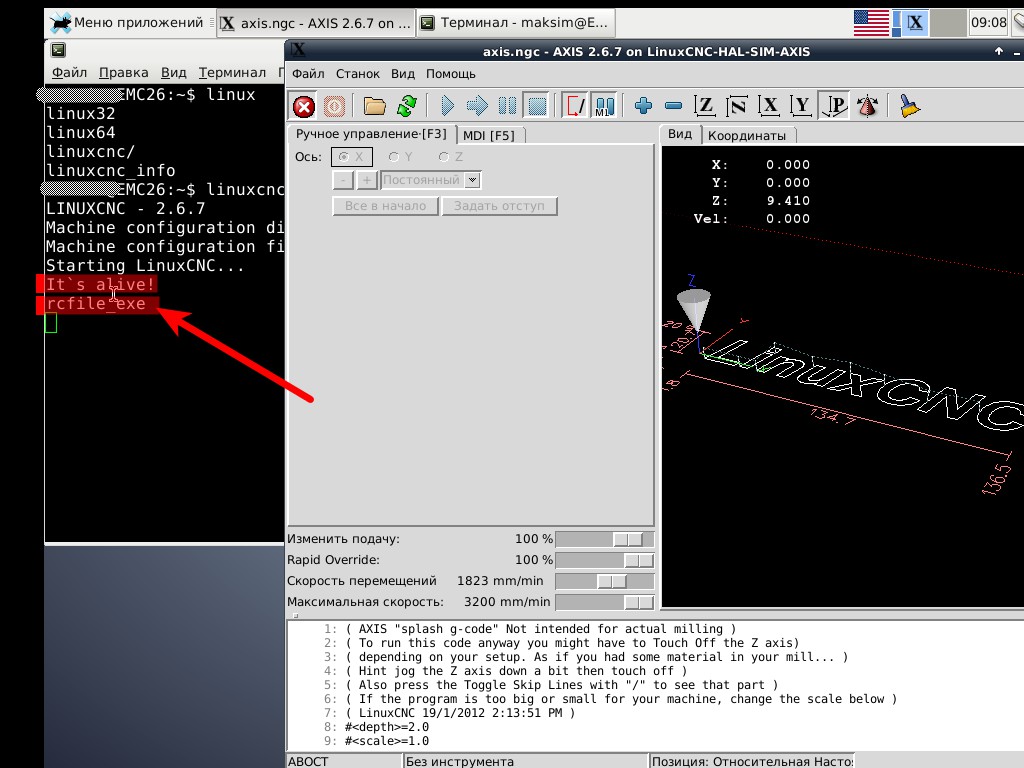Open Меню приложений in the panel
The height and width of the screenshot is (768, 1024).
(x=129, y=23)
